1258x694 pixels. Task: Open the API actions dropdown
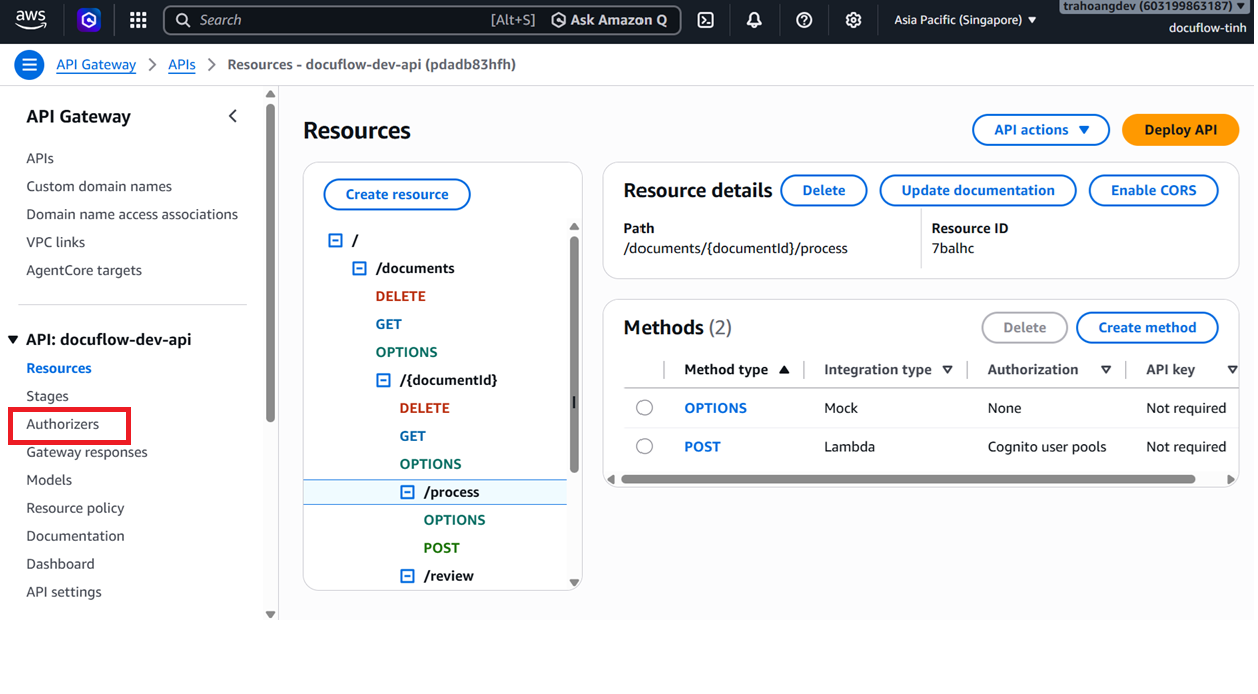pos(1041,130)
